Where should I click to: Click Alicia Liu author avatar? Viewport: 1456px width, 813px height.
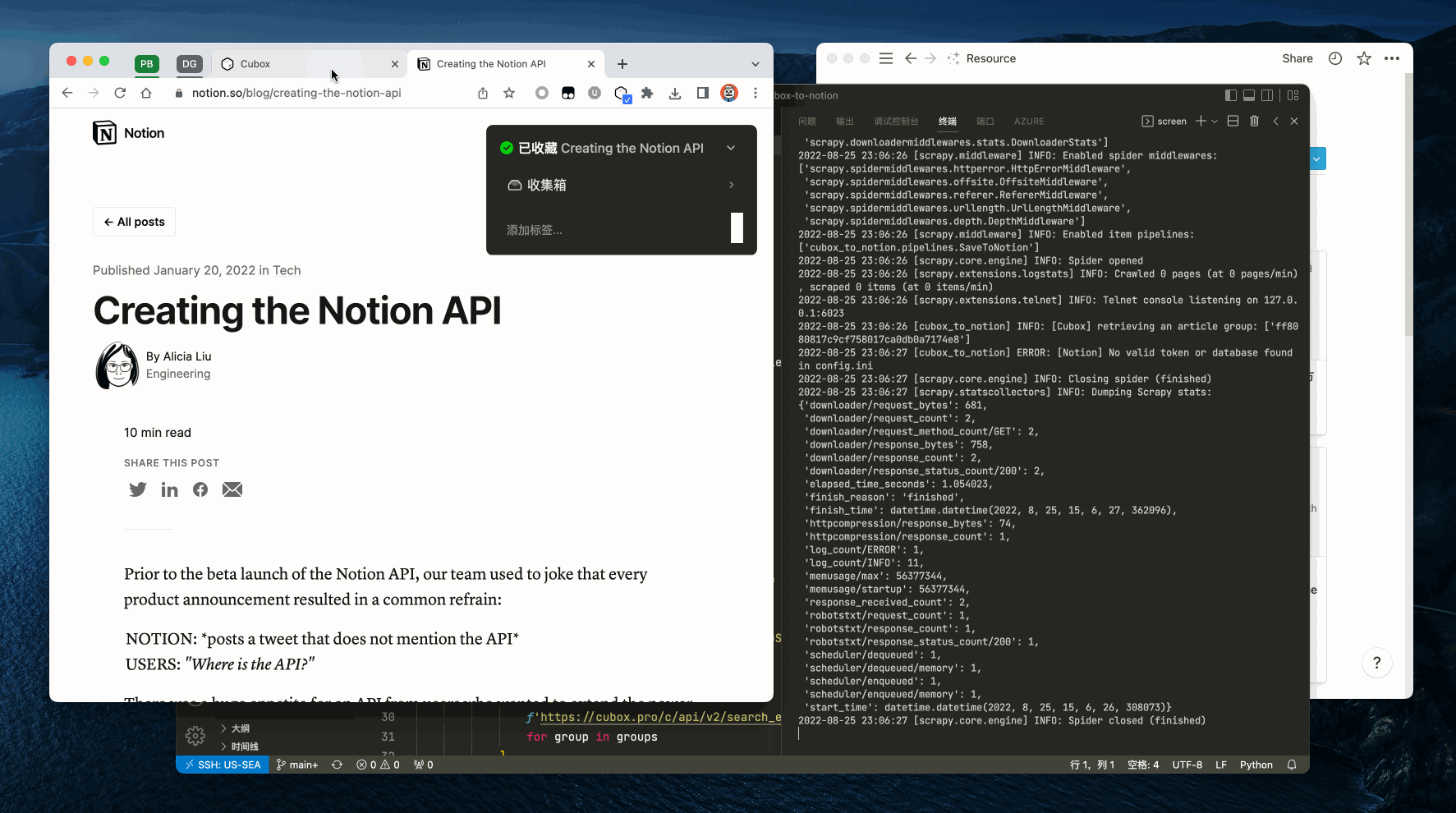117,365
